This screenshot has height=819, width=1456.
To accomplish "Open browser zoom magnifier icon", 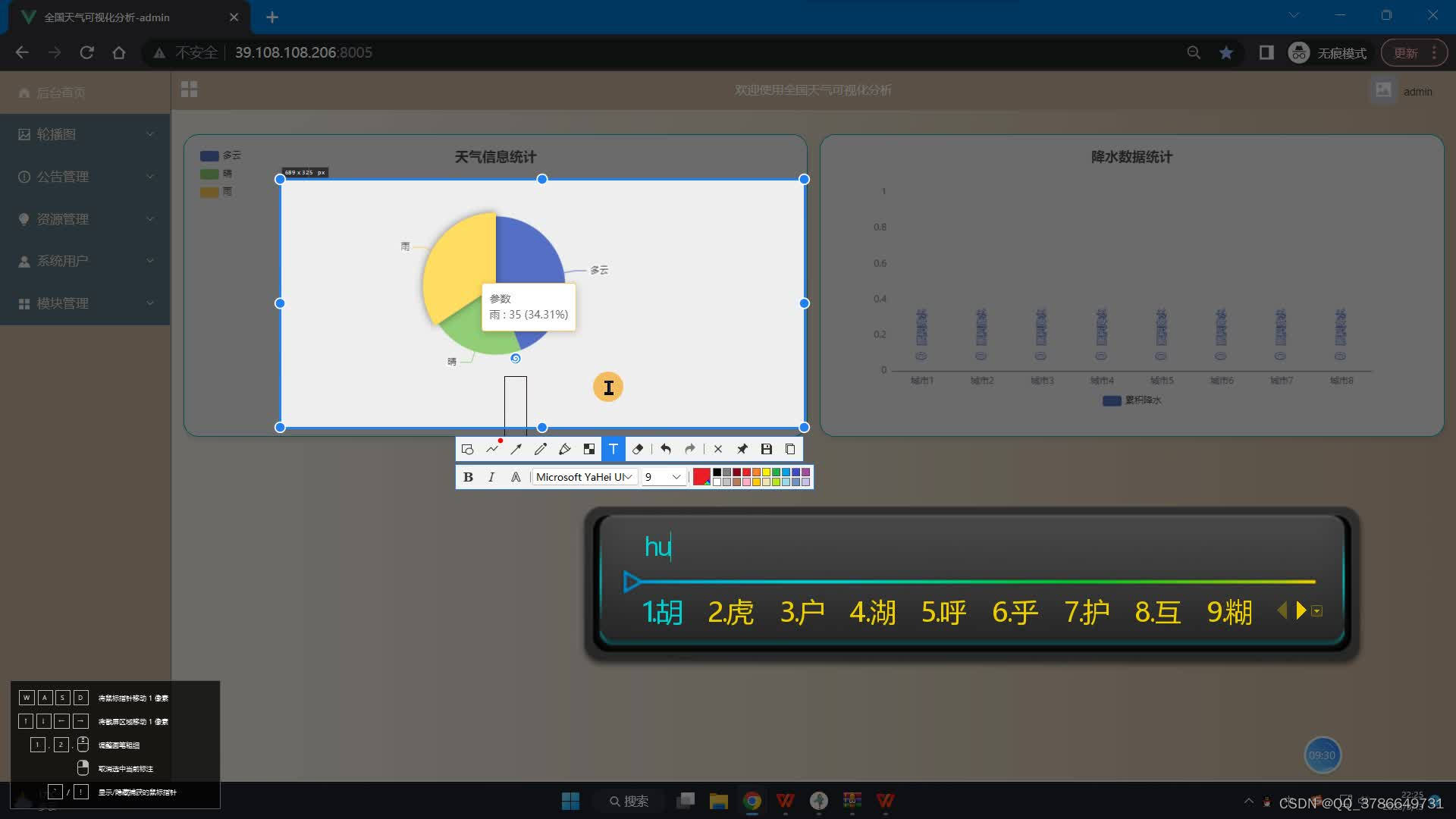I will (1194, 52).
